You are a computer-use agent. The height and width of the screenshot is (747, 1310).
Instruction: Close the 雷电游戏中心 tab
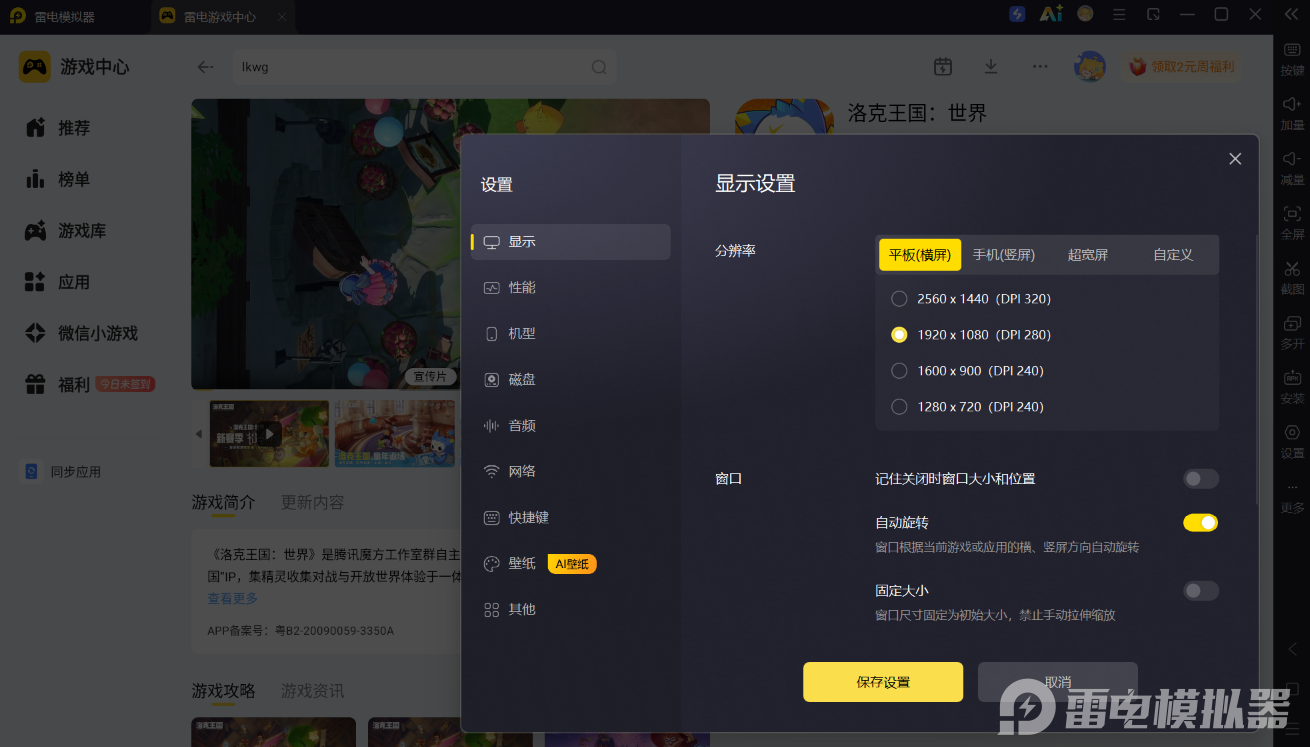tap(282, 17)
